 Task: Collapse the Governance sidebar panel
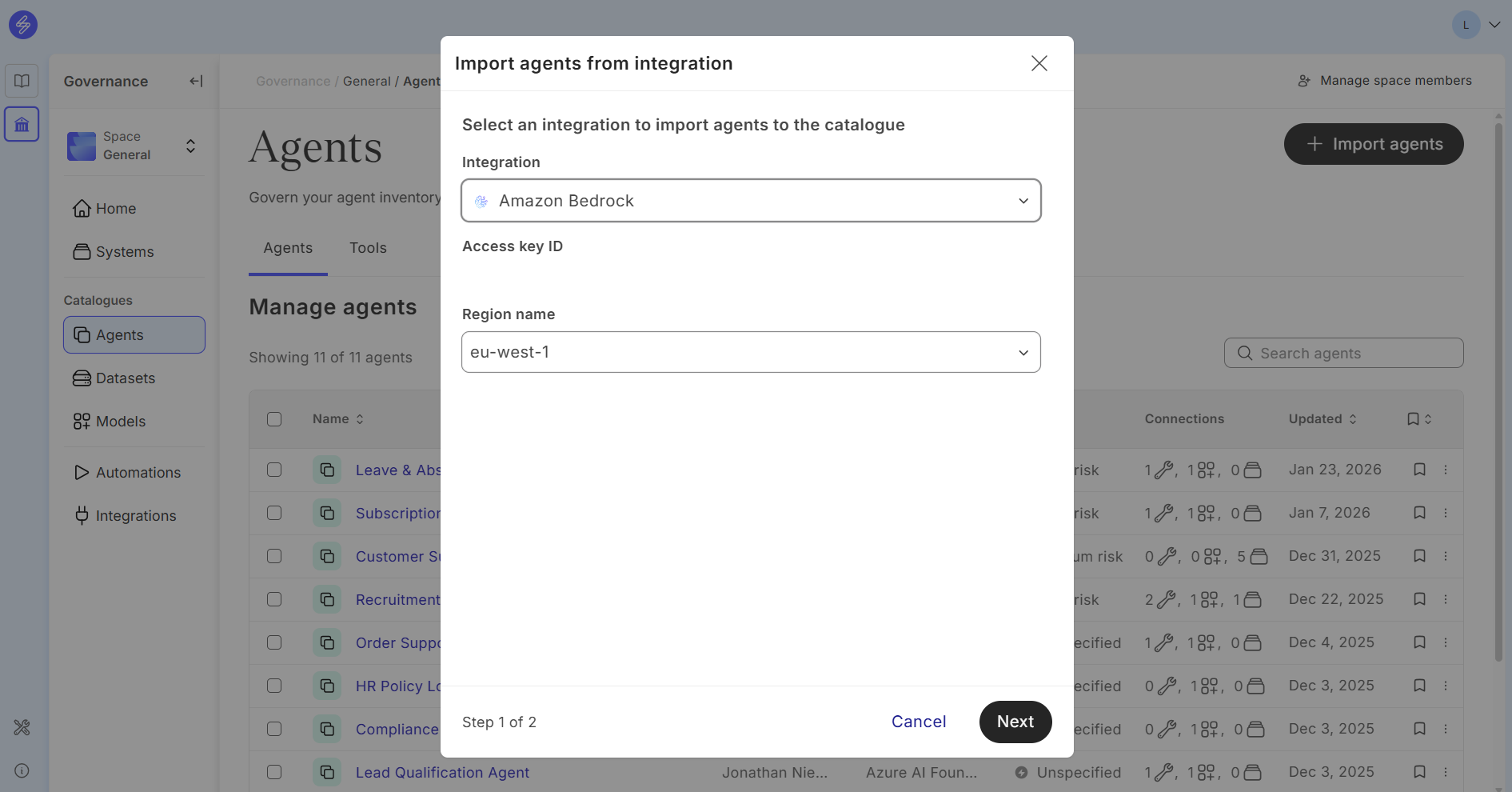coord(196,81)
